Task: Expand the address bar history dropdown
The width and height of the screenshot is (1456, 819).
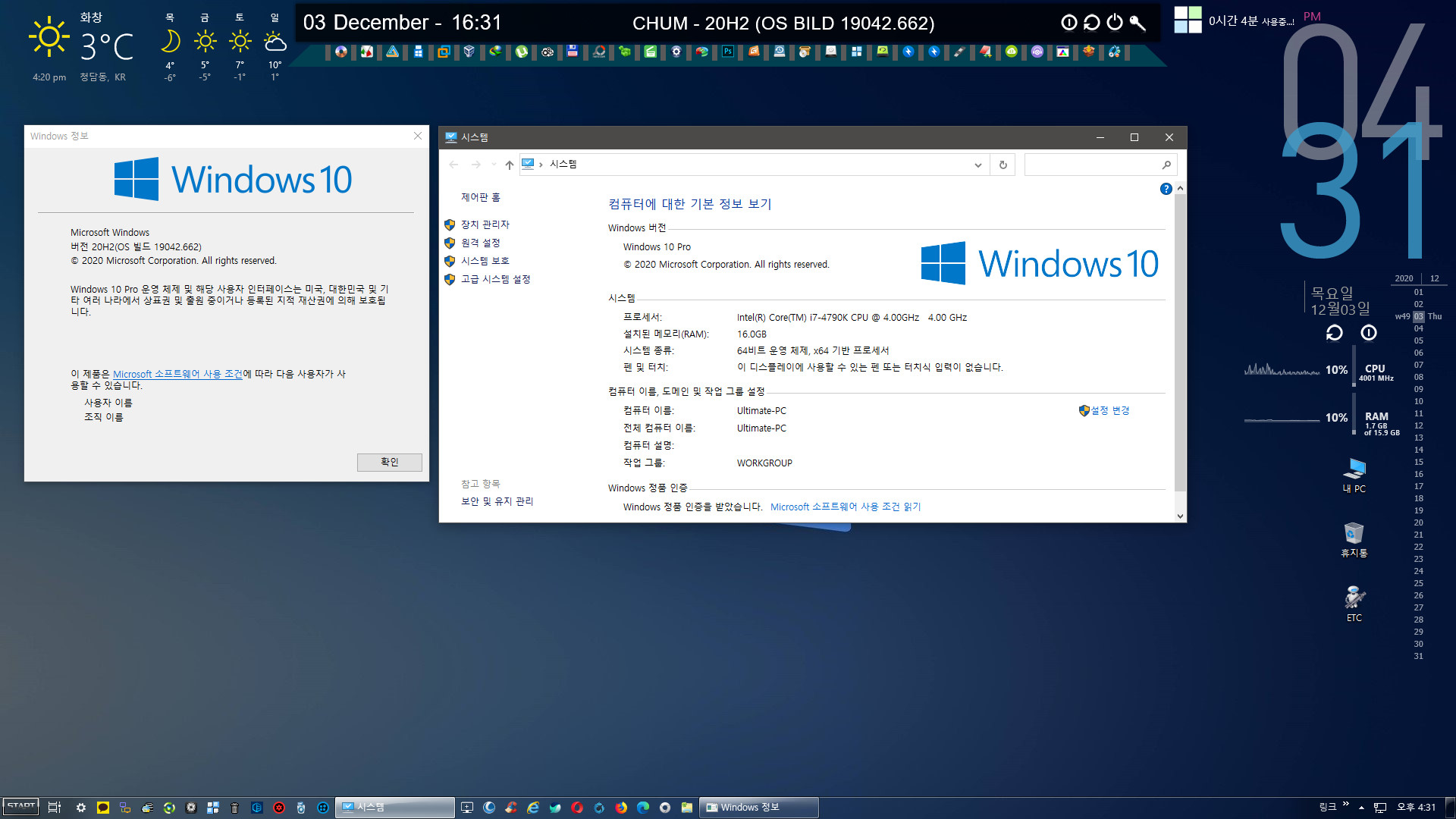Action: (977, 165)
